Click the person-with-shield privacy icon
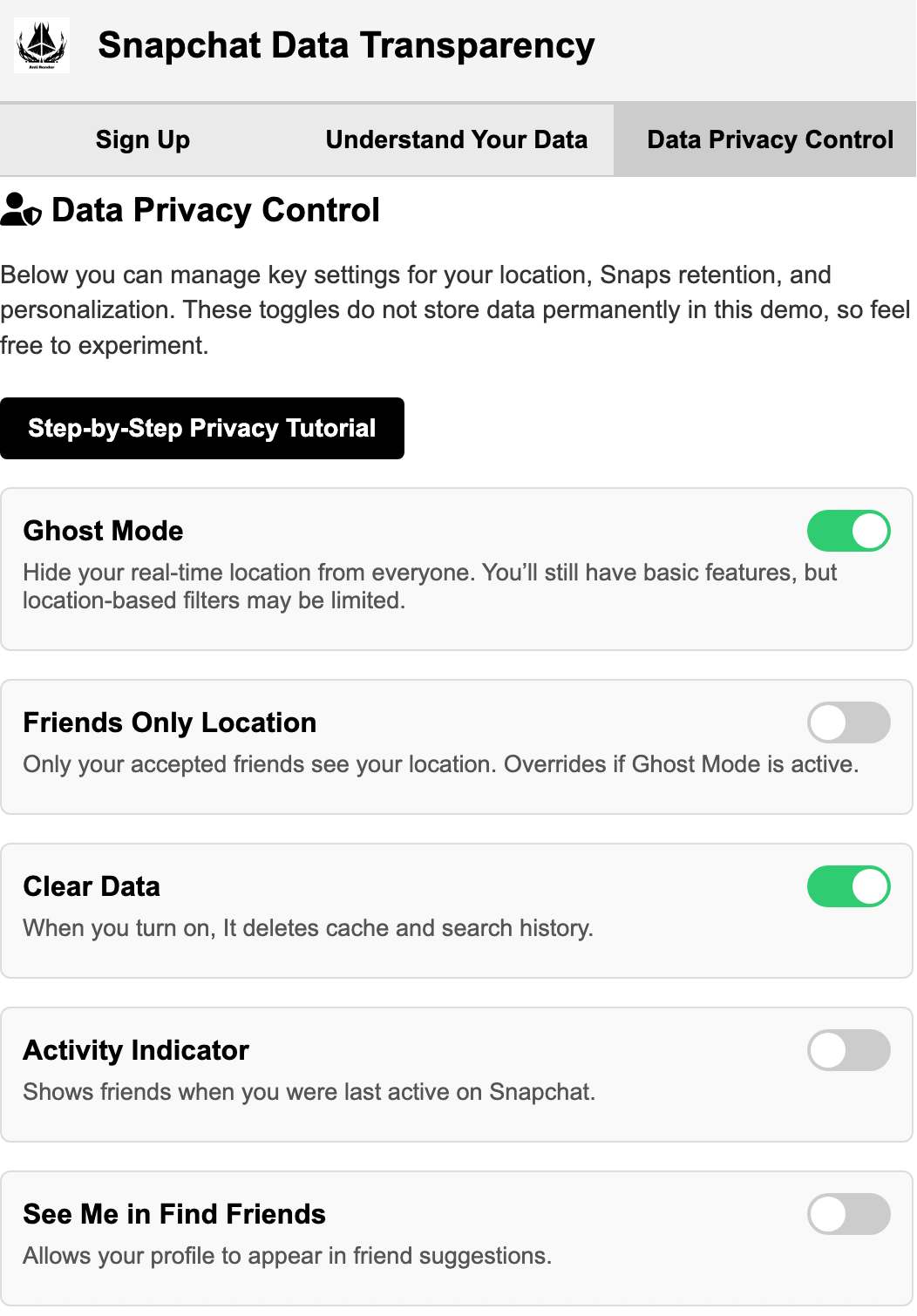This screenshot has height=1316, width=917. pyautogui.click(x=21, y=209)
